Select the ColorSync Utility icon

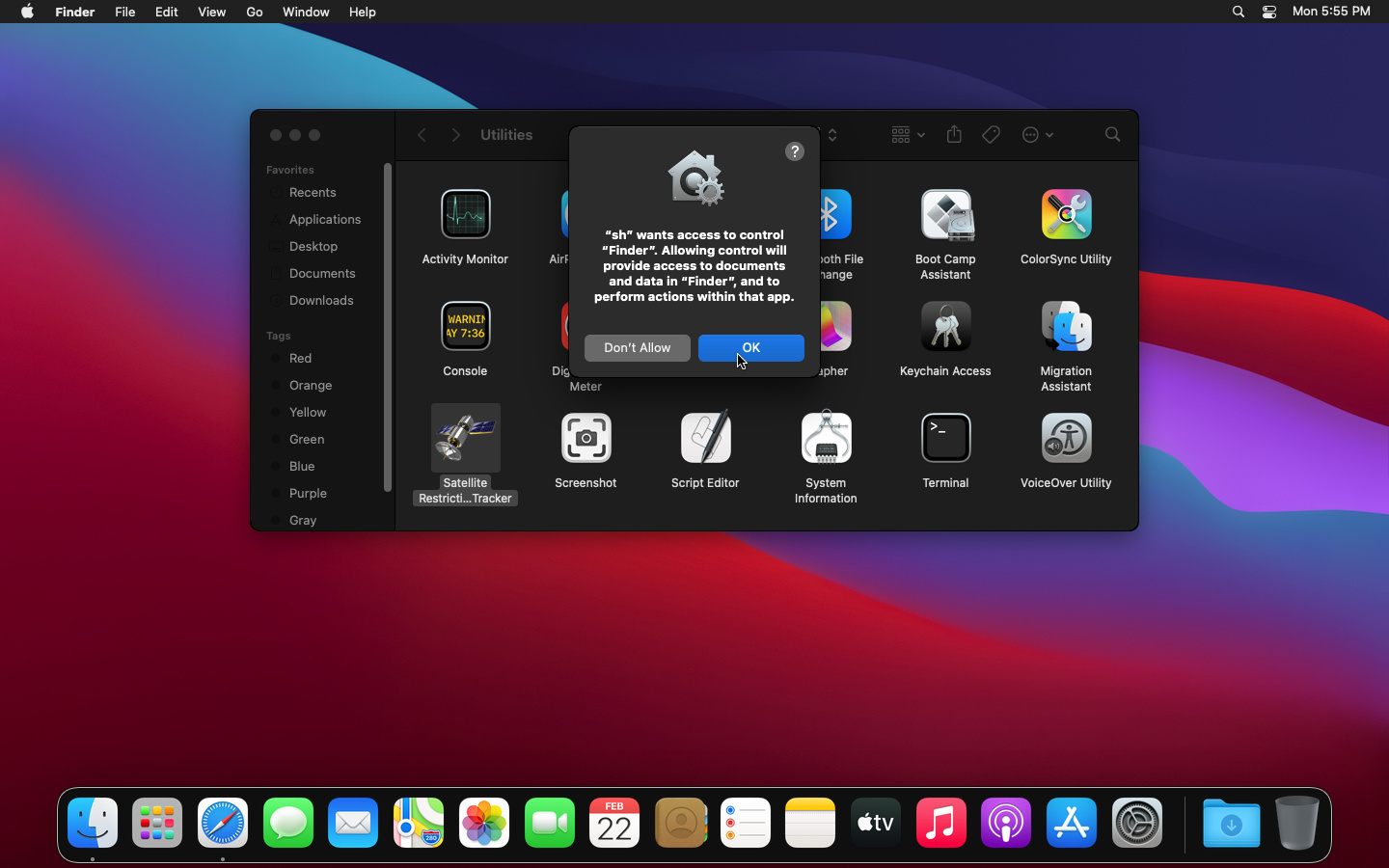tap(1066, 215)
